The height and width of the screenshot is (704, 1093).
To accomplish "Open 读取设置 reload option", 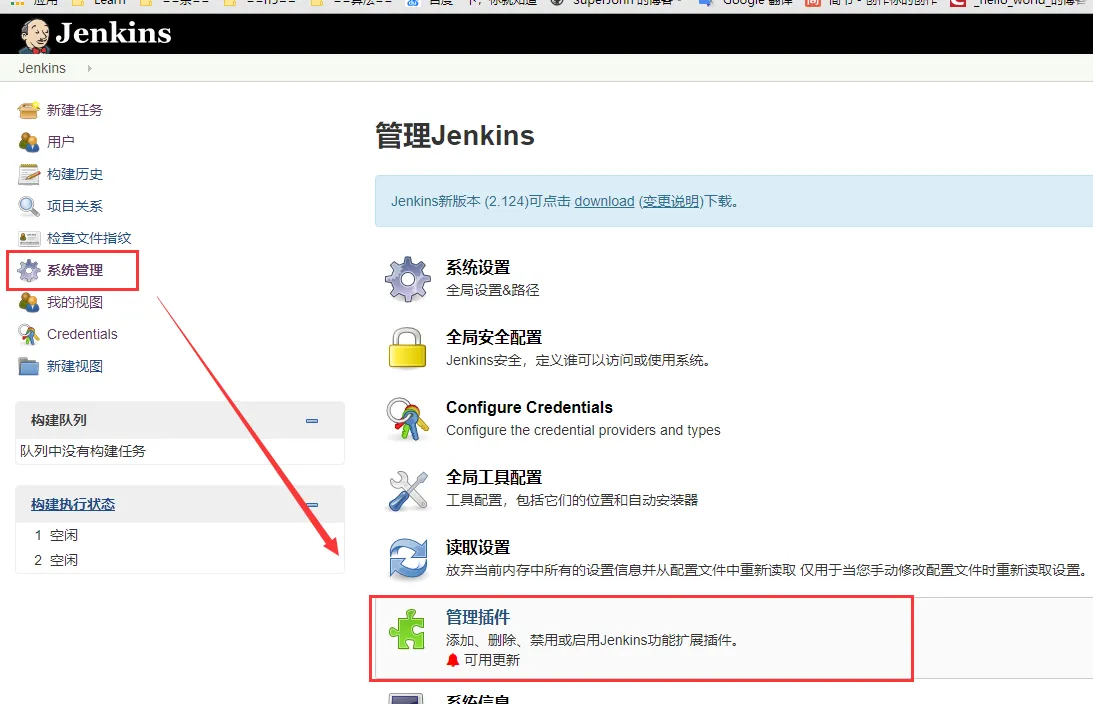I will tap(478, 548).
